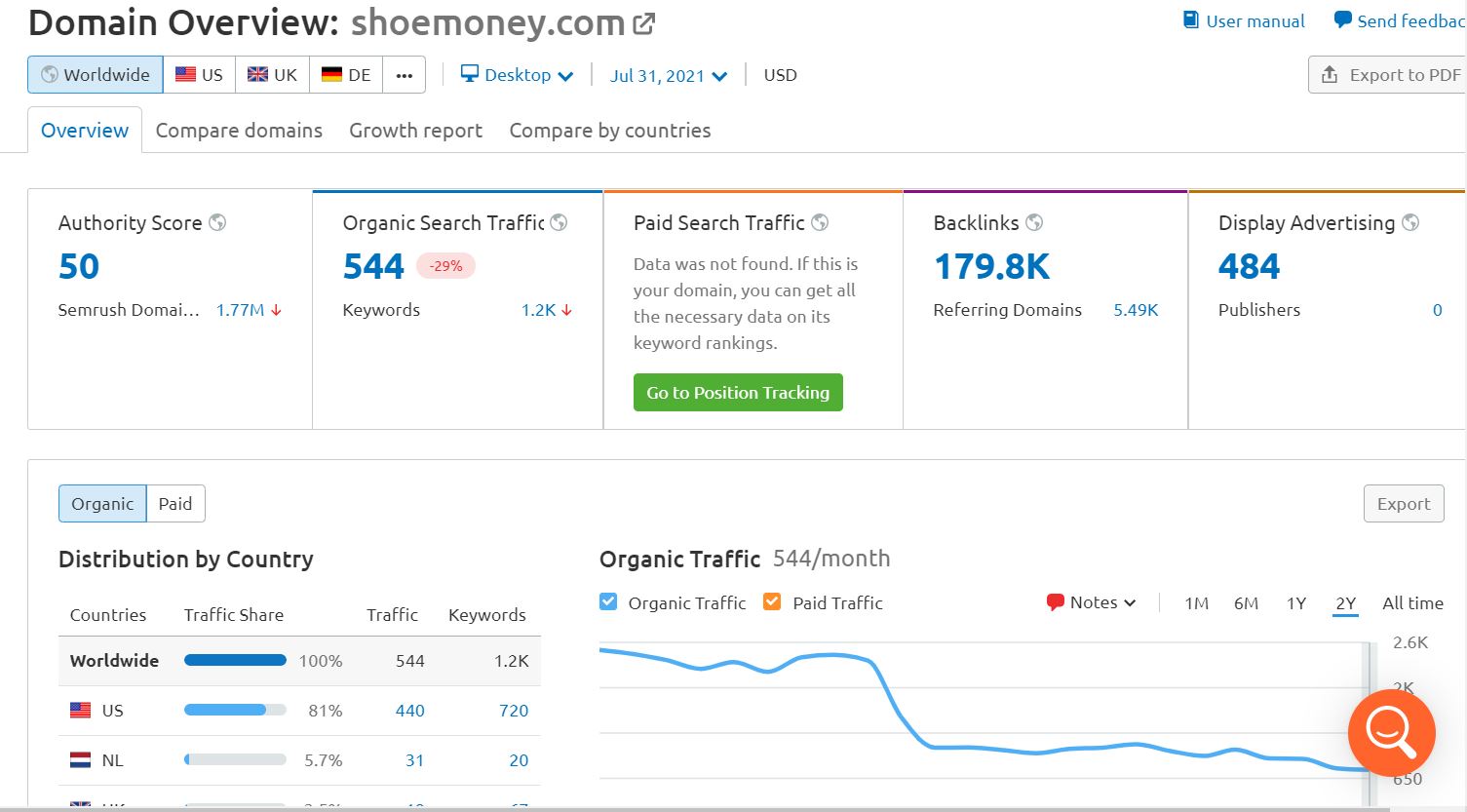Click the -29% organic traffic change badge
The width and height of the screenshot is (1467, 812).
pos(445,266)
